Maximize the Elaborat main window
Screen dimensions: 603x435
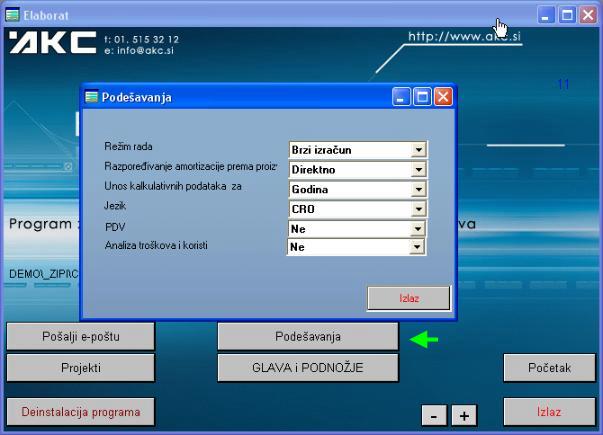pyautogui.click(x=567, y=15)
